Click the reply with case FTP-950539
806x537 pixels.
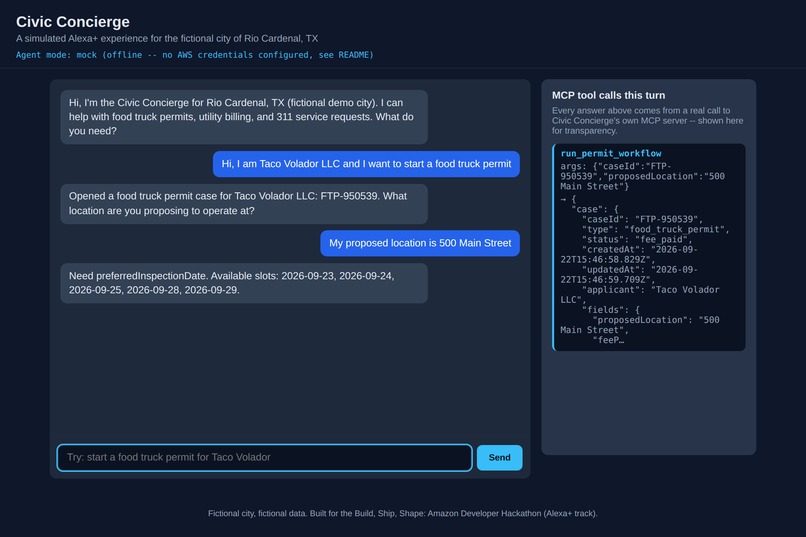click(x=244, y=203)
